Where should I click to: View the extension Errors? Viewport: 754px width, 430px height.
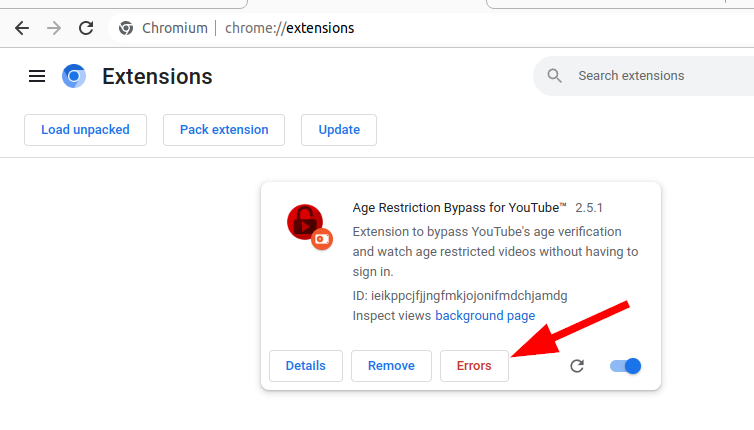click(x=474, y=366)
